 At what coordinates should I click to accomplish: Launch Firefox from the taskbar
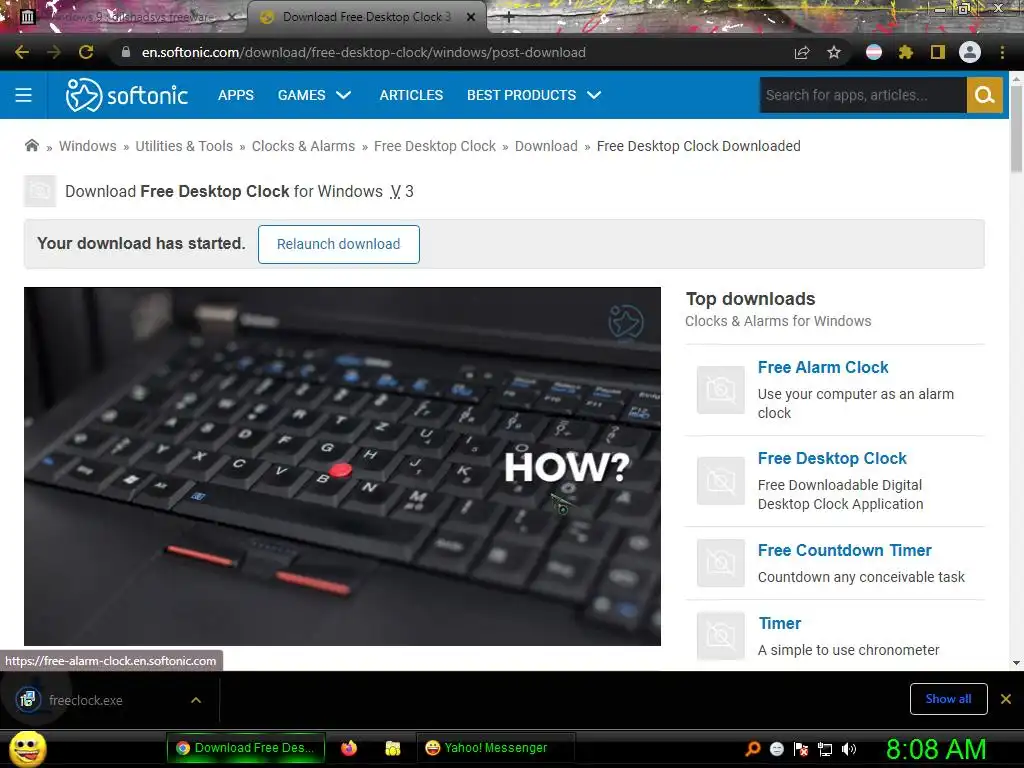(349, 748)
